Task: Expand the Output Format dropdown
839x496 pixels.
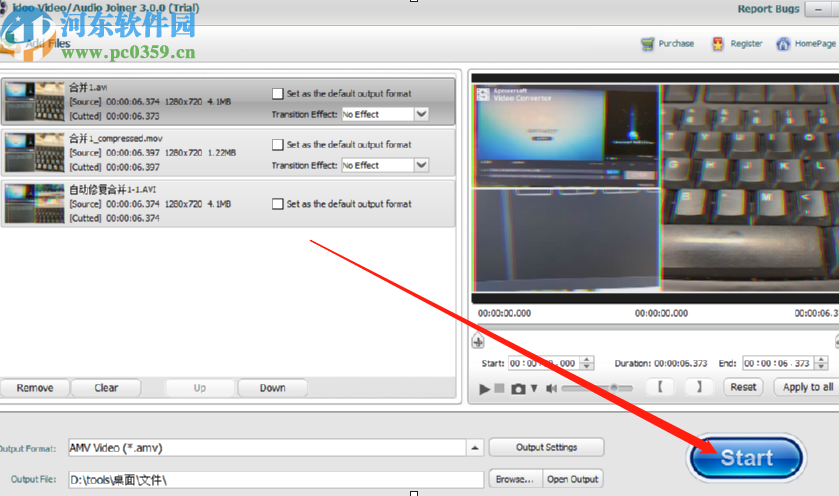Action: (x=475, y=448)
